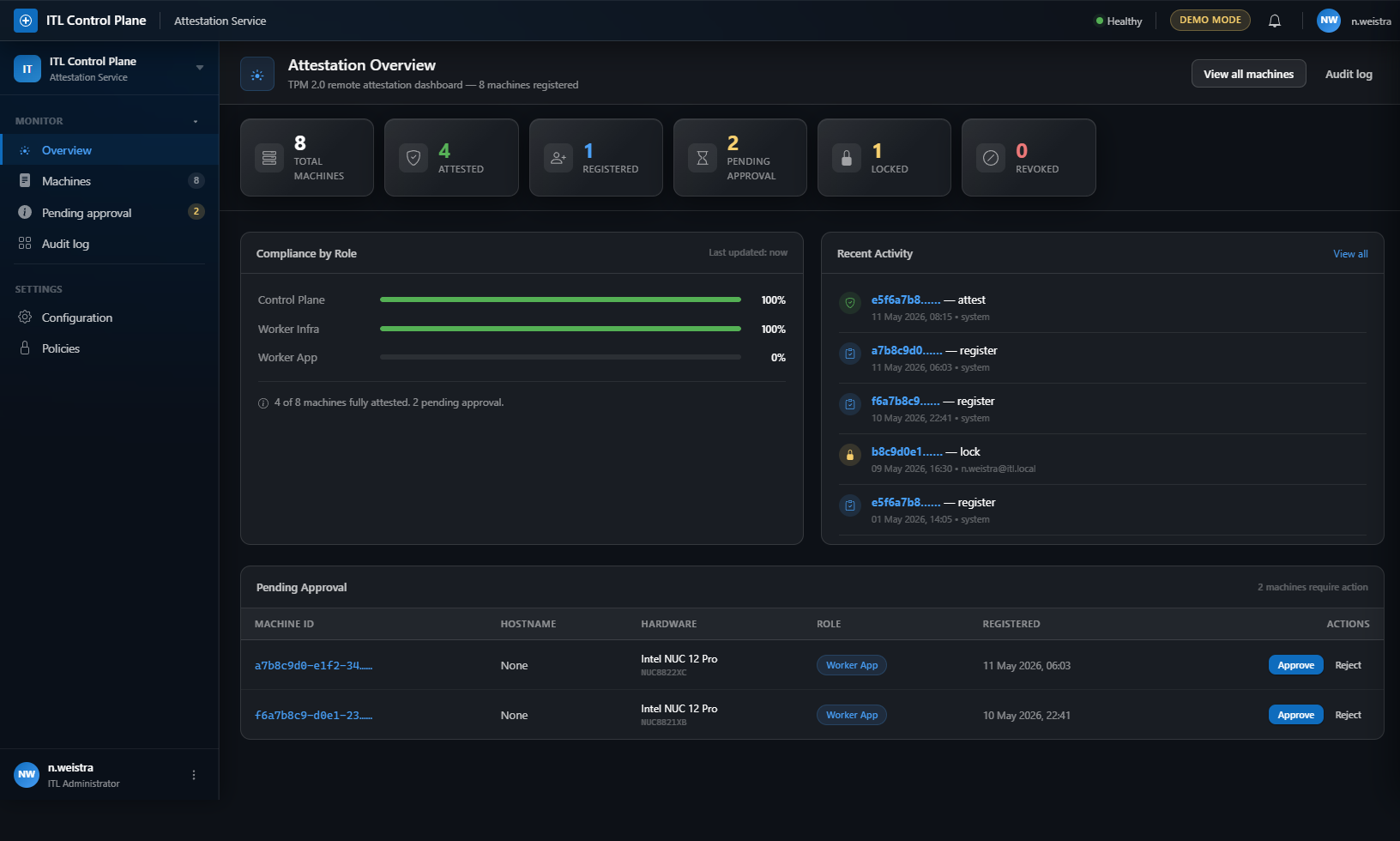Click View all in Recent Activity
Screen dimensions: 1400x841
pos(1350,254)
